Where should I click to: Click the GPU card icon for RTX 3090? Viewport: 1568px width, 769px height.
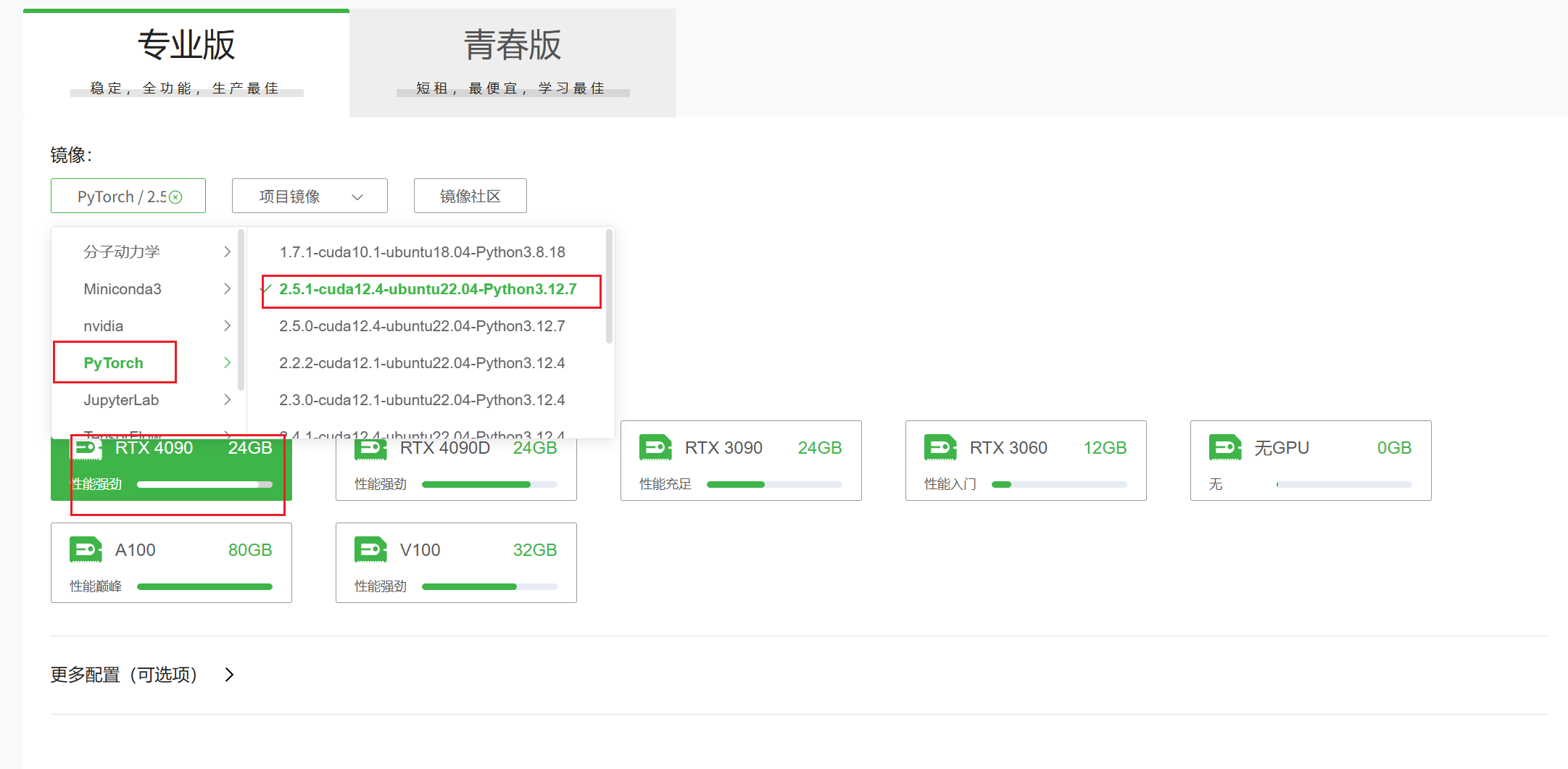coord(655,448)
